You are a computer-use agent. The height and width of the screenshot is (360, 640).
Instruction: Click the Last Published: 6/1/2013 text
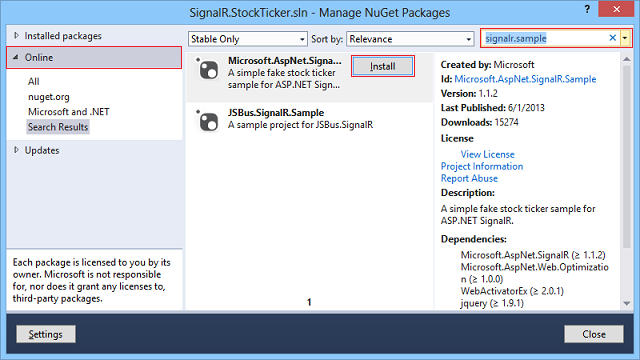click(x=493, y=108)
